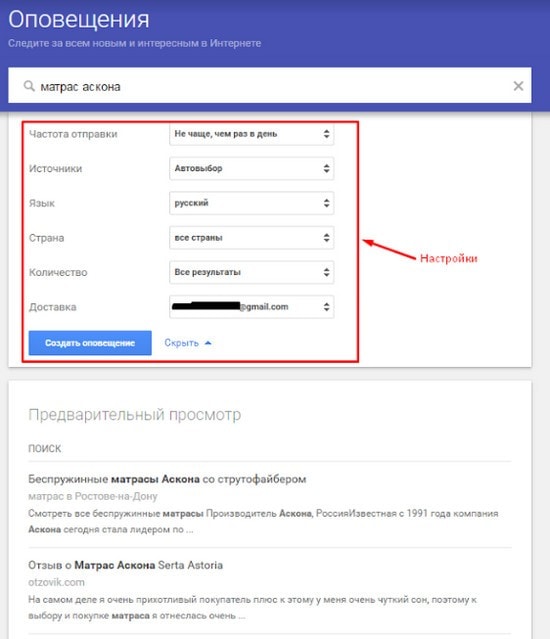
Task: Click the 'Следите за всем новым' subtitle
Action: [x=134, y=43]
